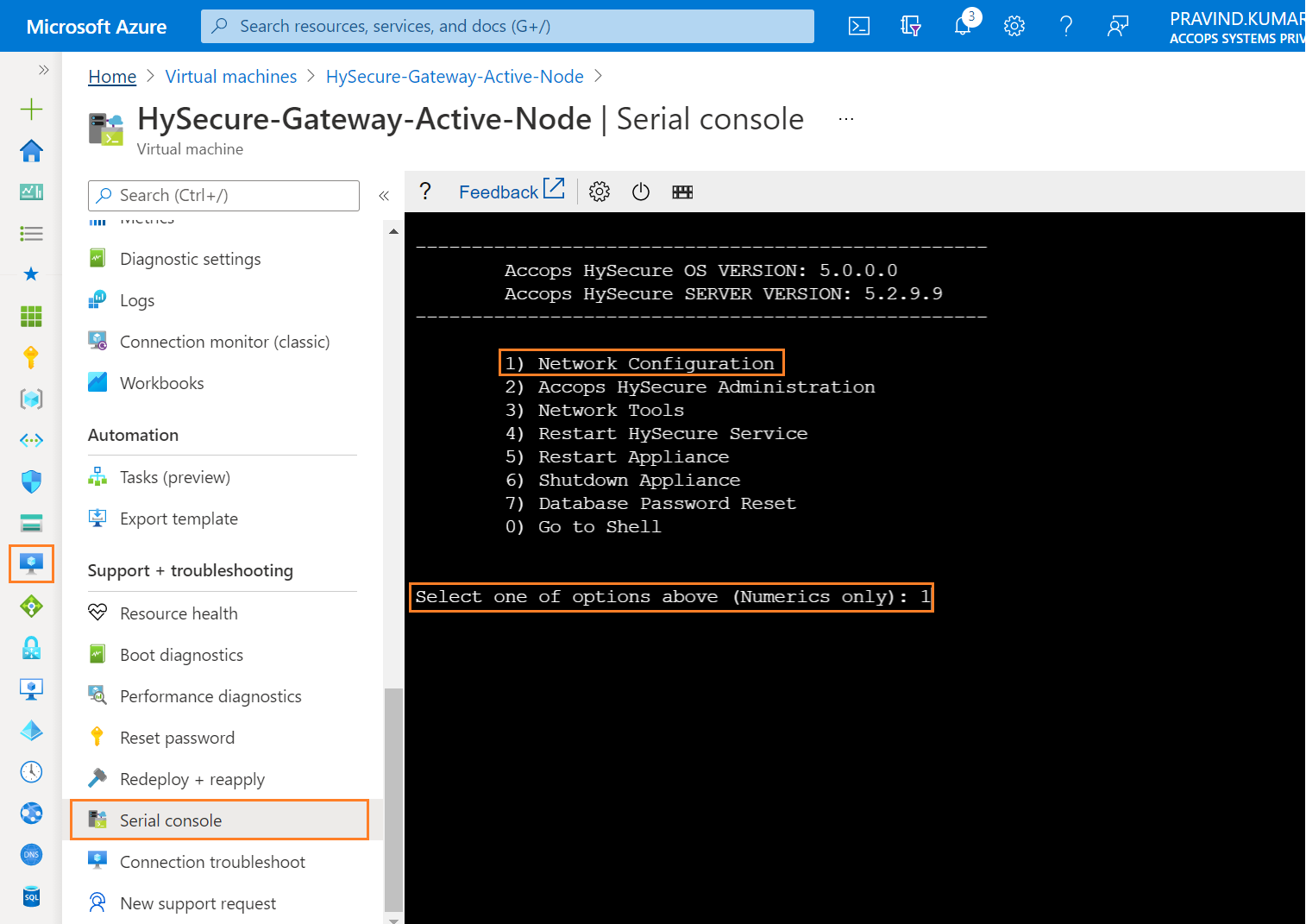
Task: Click the 'Select one of options above' prompt
Action: 671,597
